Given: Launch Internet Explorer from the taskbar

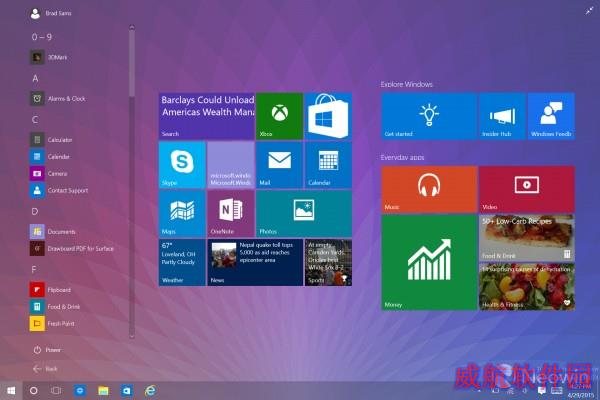Looking at the screenshot, I should (150, 390).
